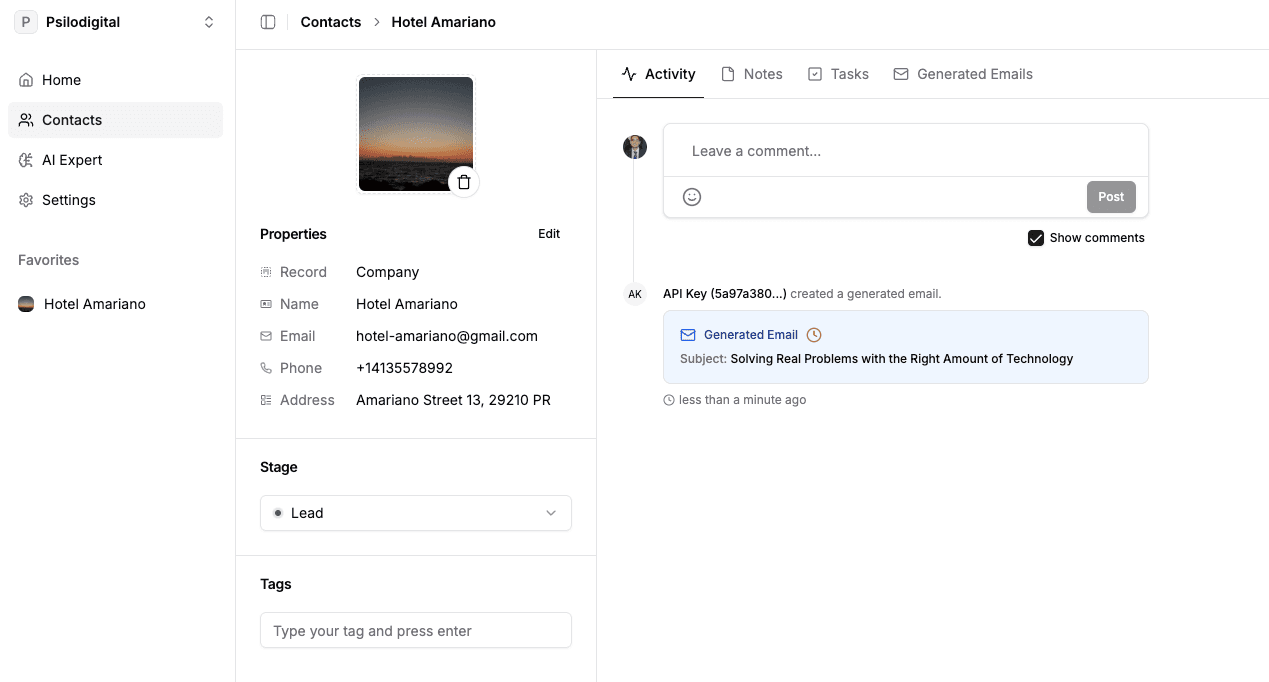Screen dimensions: 1269x682
Task: Click the Leave a comment field
Action: [x=906, y=151]
